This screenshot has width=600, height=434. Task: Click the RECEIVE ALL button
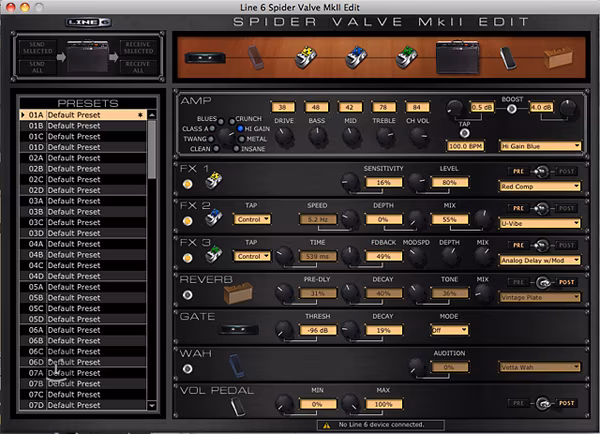[x=139, y=67]
